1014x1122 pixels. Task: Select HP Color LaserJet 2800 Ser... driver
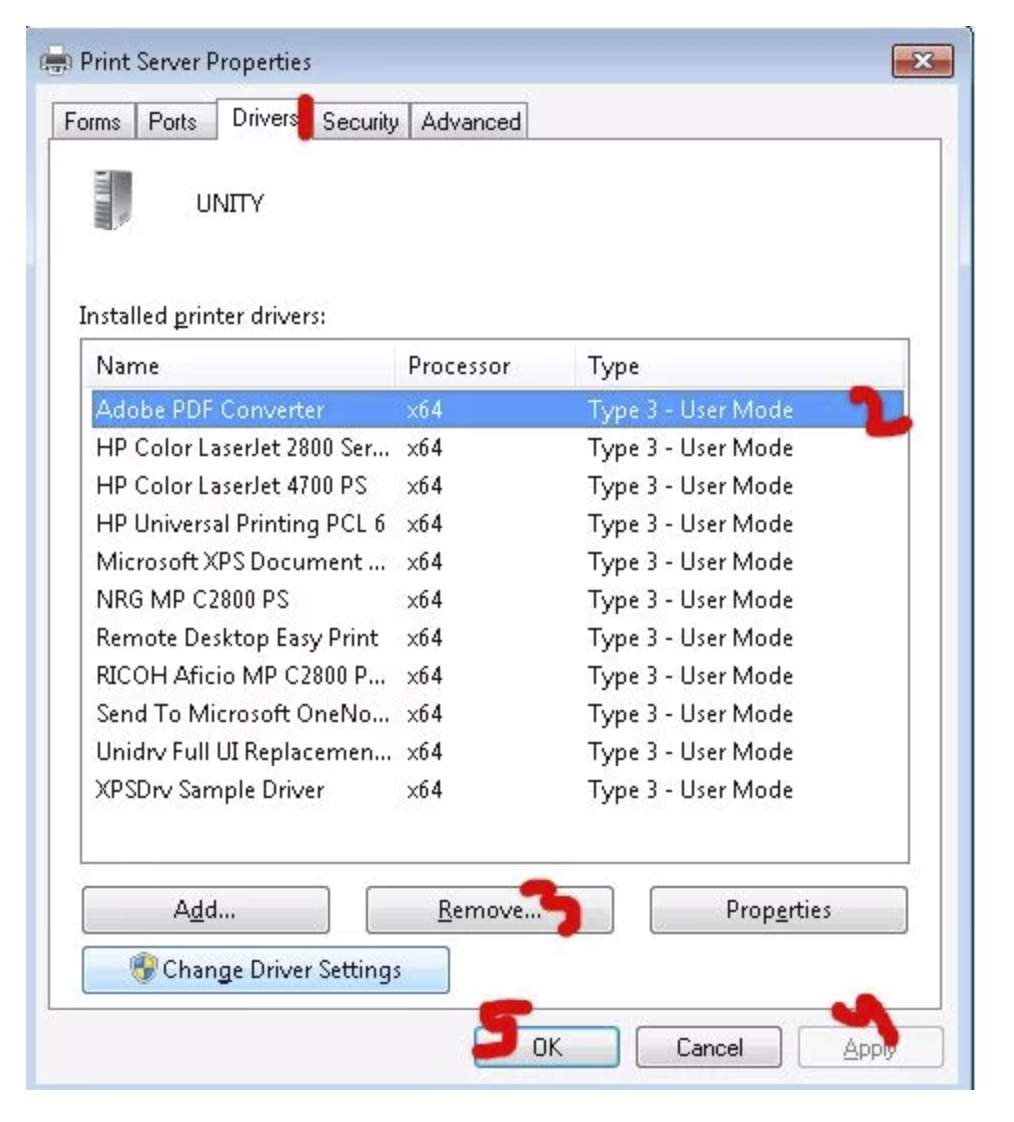[x=497, y=447]
